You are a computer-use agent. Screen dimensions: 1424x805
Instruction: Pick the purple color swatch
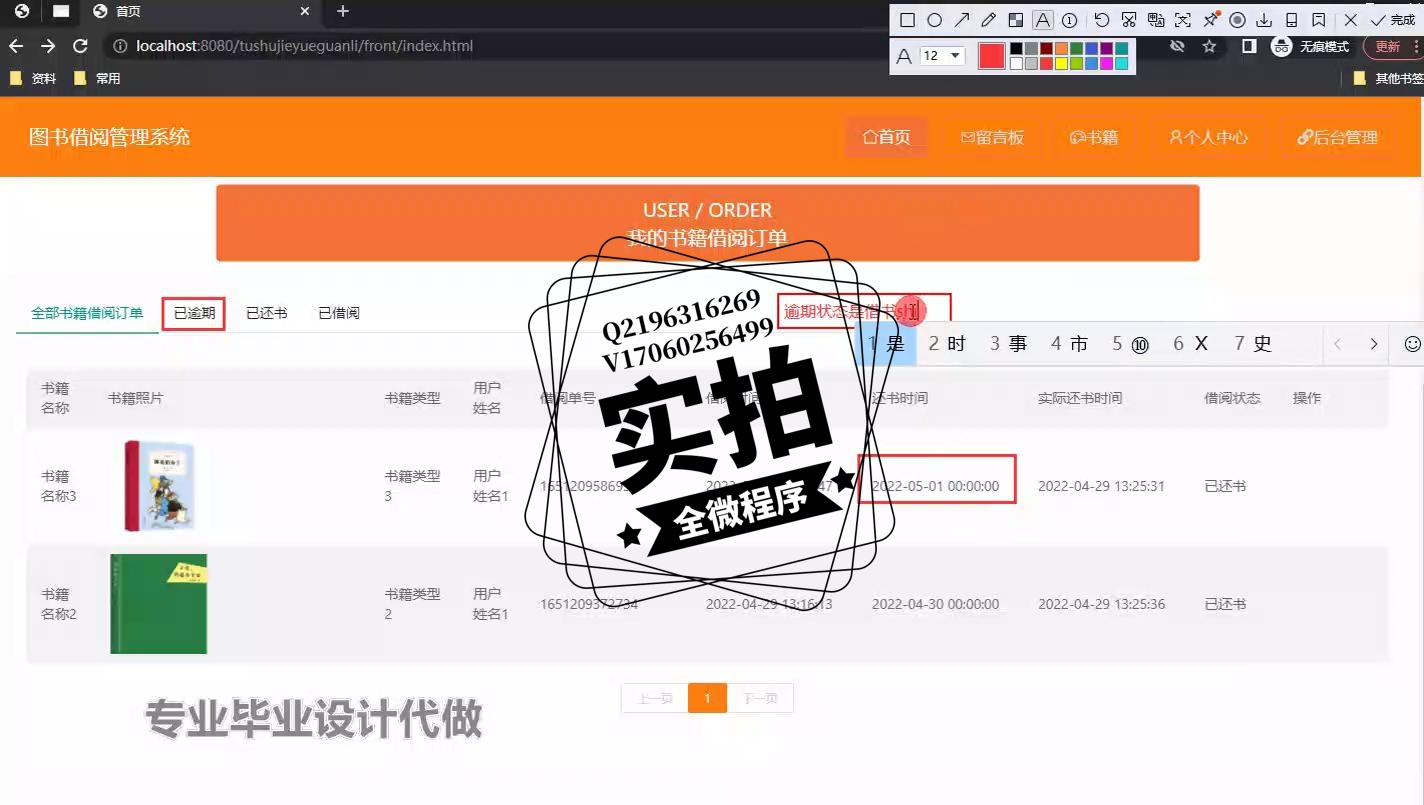pos(1106,48)
